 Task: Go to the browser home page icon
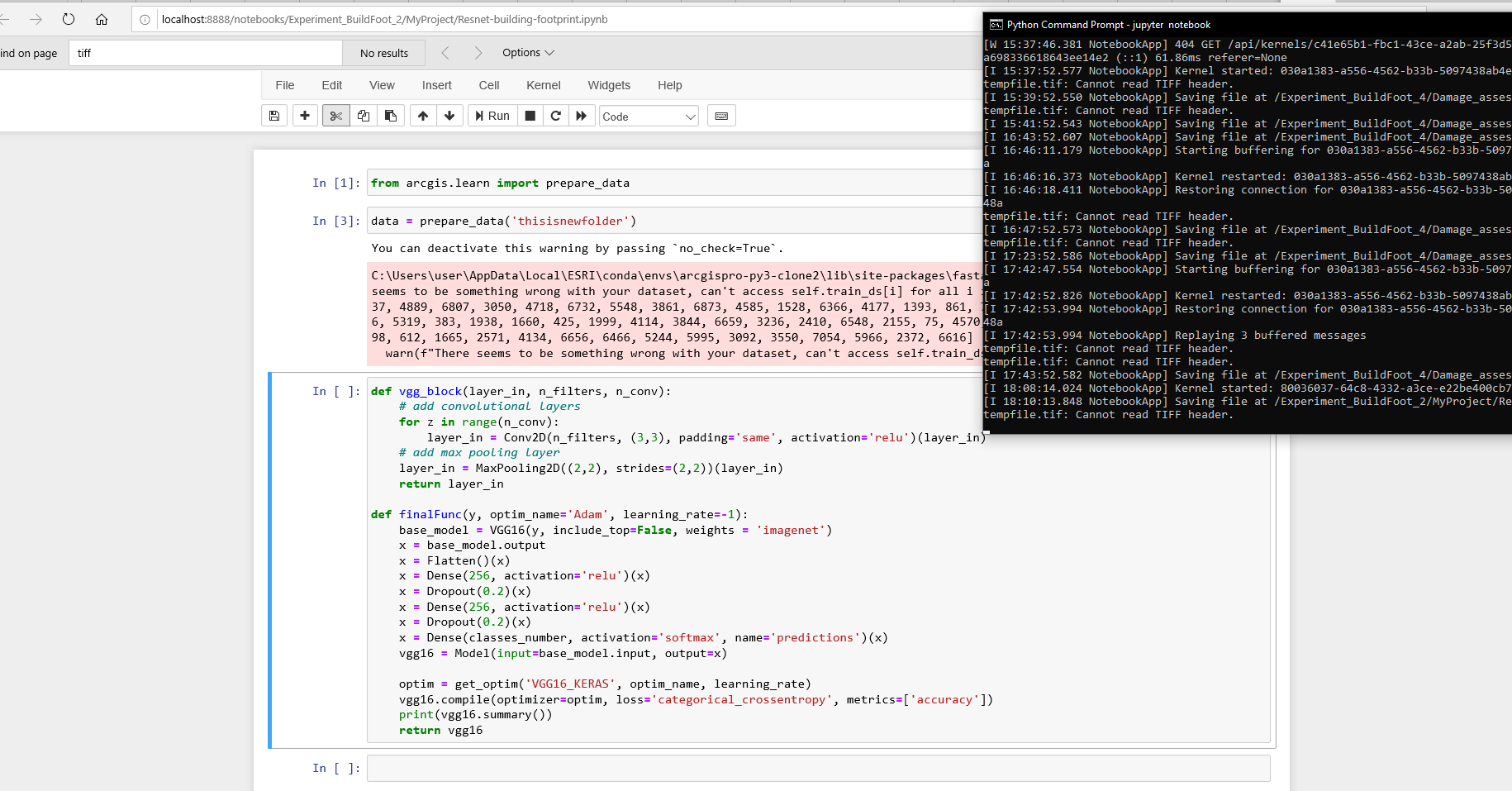(x=102, y=19)
